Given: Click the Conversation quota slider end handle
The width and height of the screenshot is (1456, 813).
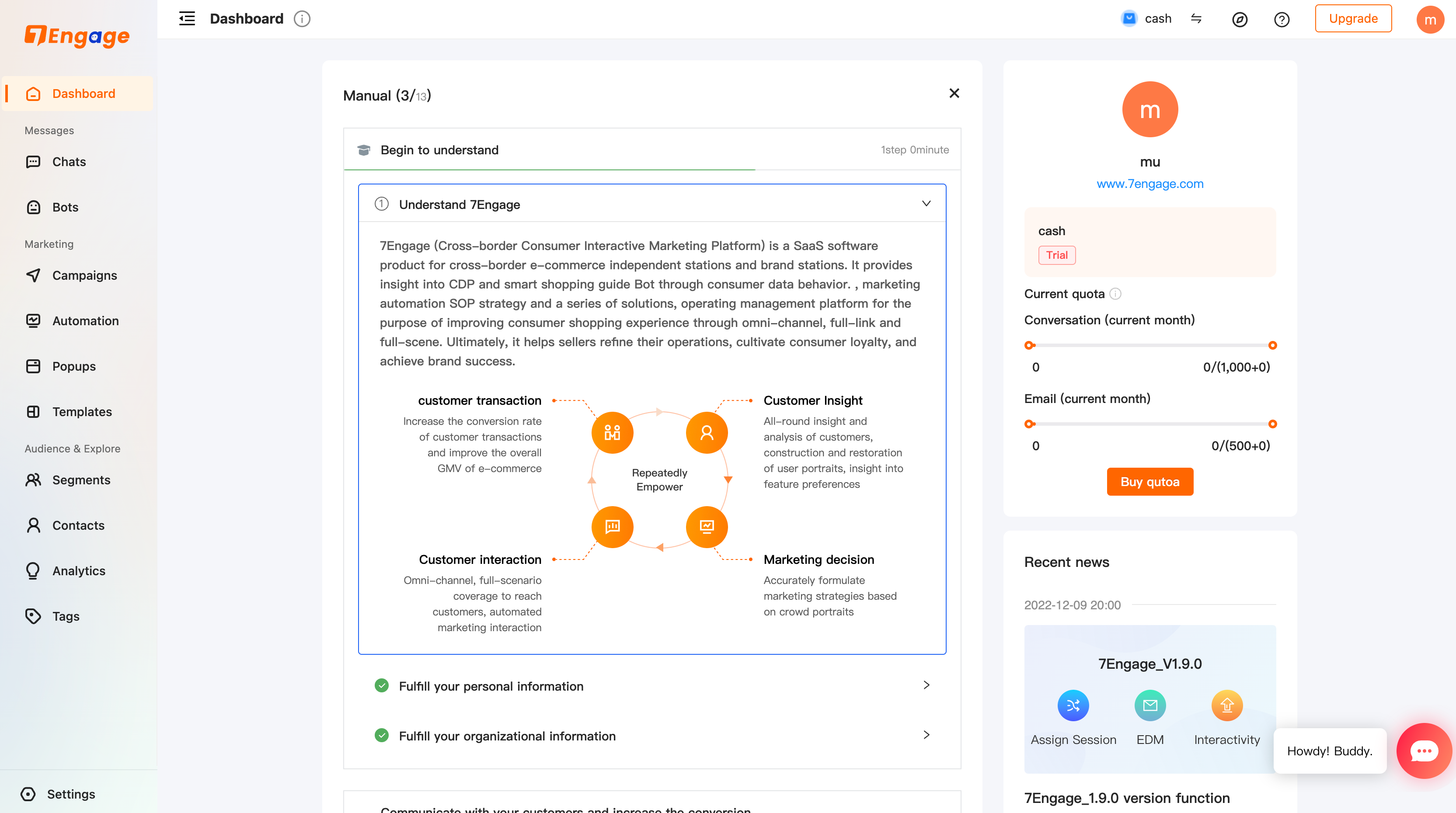Looking at the screenshot, I should [1272, 345].
